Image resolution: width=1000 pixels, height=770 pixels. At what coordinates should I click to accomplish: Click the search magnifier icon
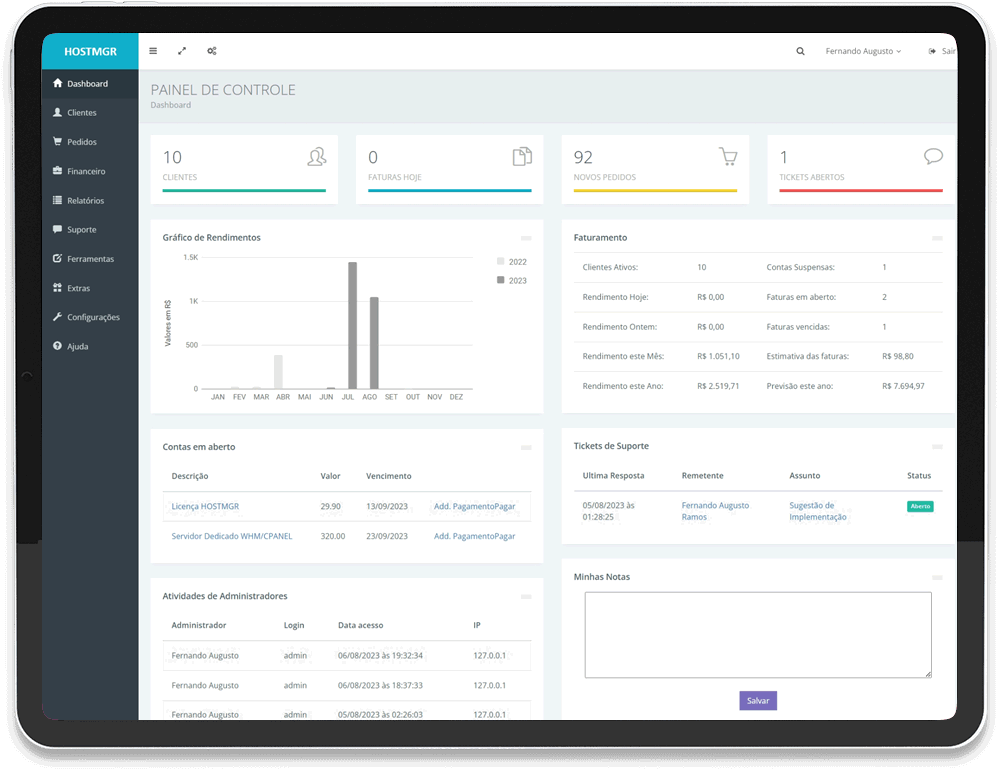point(800,51)
